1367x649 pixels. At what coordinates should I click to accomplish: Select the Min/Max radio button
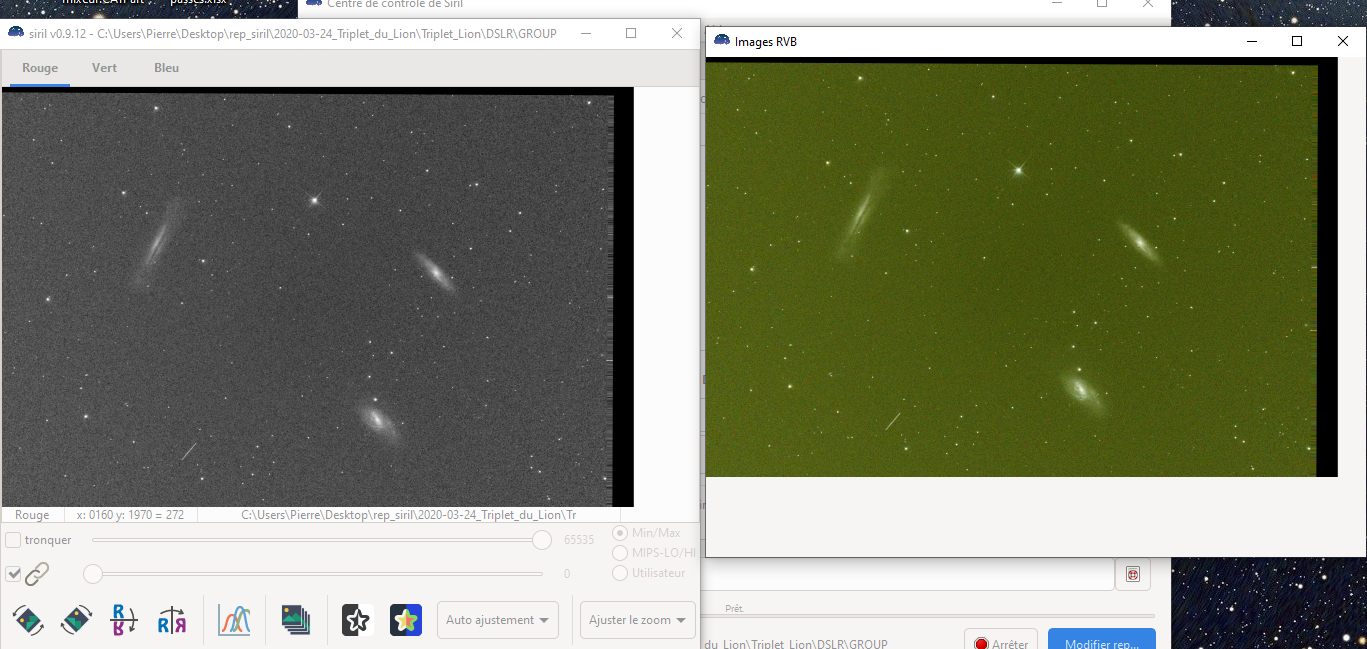(620, 533)
